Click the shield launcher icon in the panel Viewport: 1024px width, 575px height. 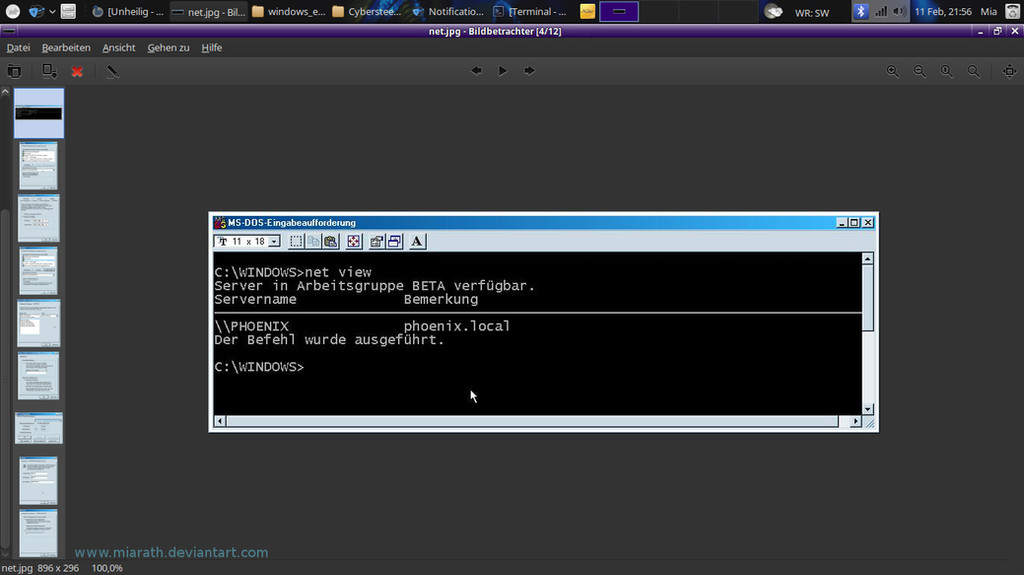36,11
